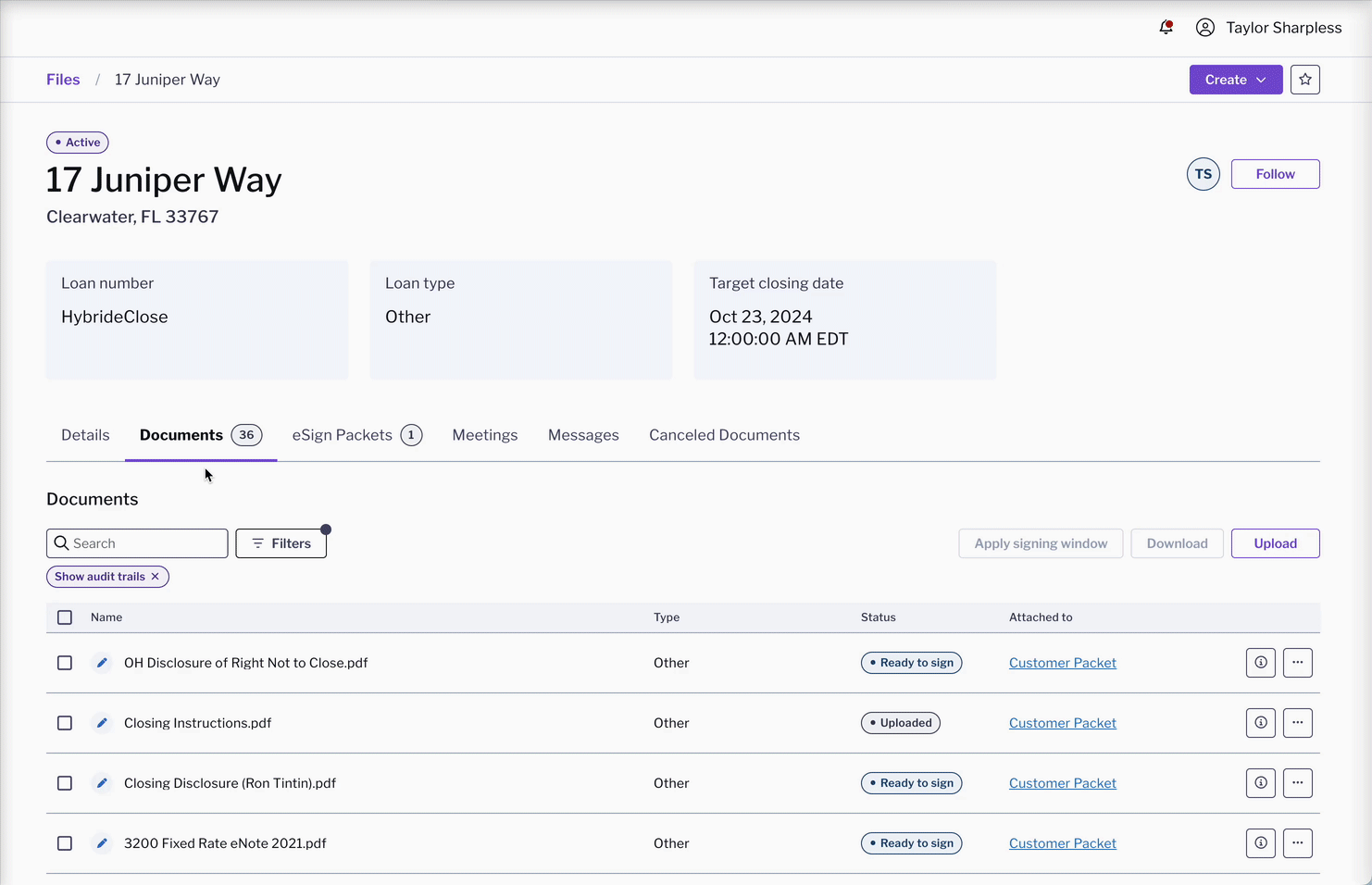The width and height of the screenshot is (1372, 885).
Task: Open Closing Instructions.pdf file name
Action: click(198, 723)
